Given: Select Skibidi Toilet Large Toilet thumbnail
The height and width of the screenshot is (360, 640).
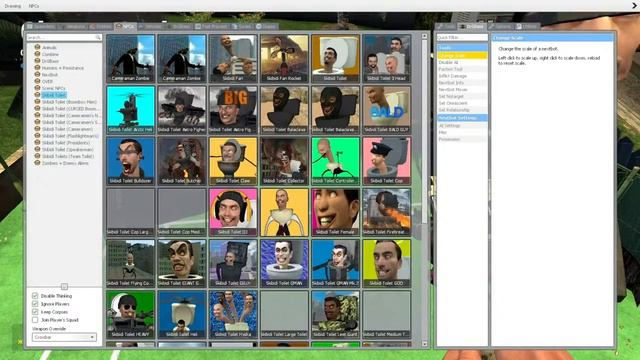Looking at the screenshot, I should click(284, 315).
